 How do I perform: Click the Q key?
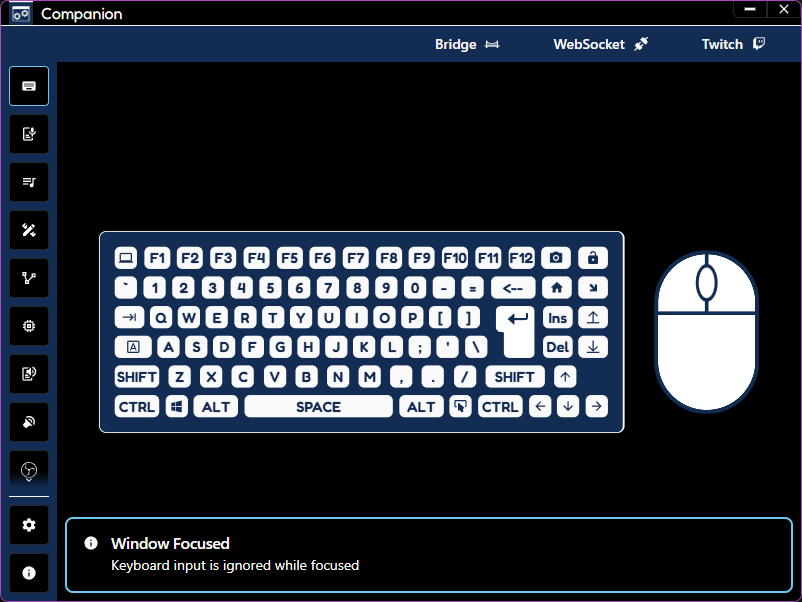pyautogui.click(x=161, y=318)
